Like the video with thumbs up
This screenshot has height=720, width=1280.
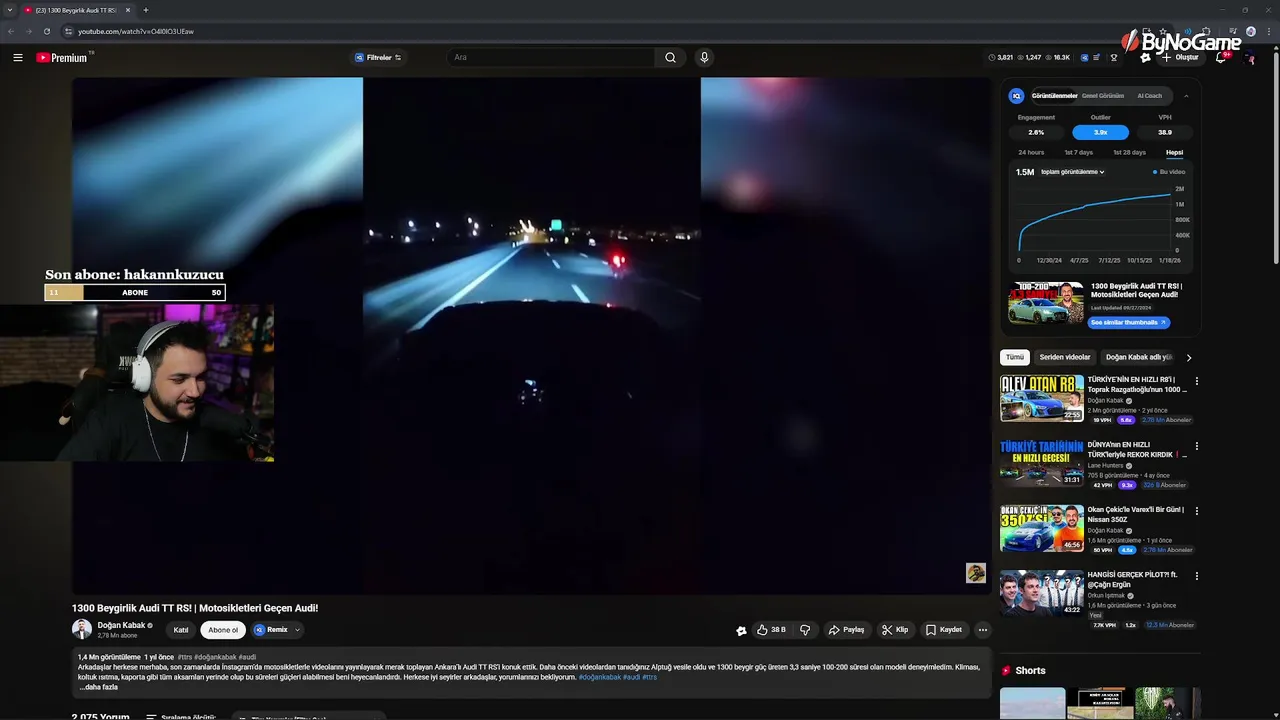[771, 630]
